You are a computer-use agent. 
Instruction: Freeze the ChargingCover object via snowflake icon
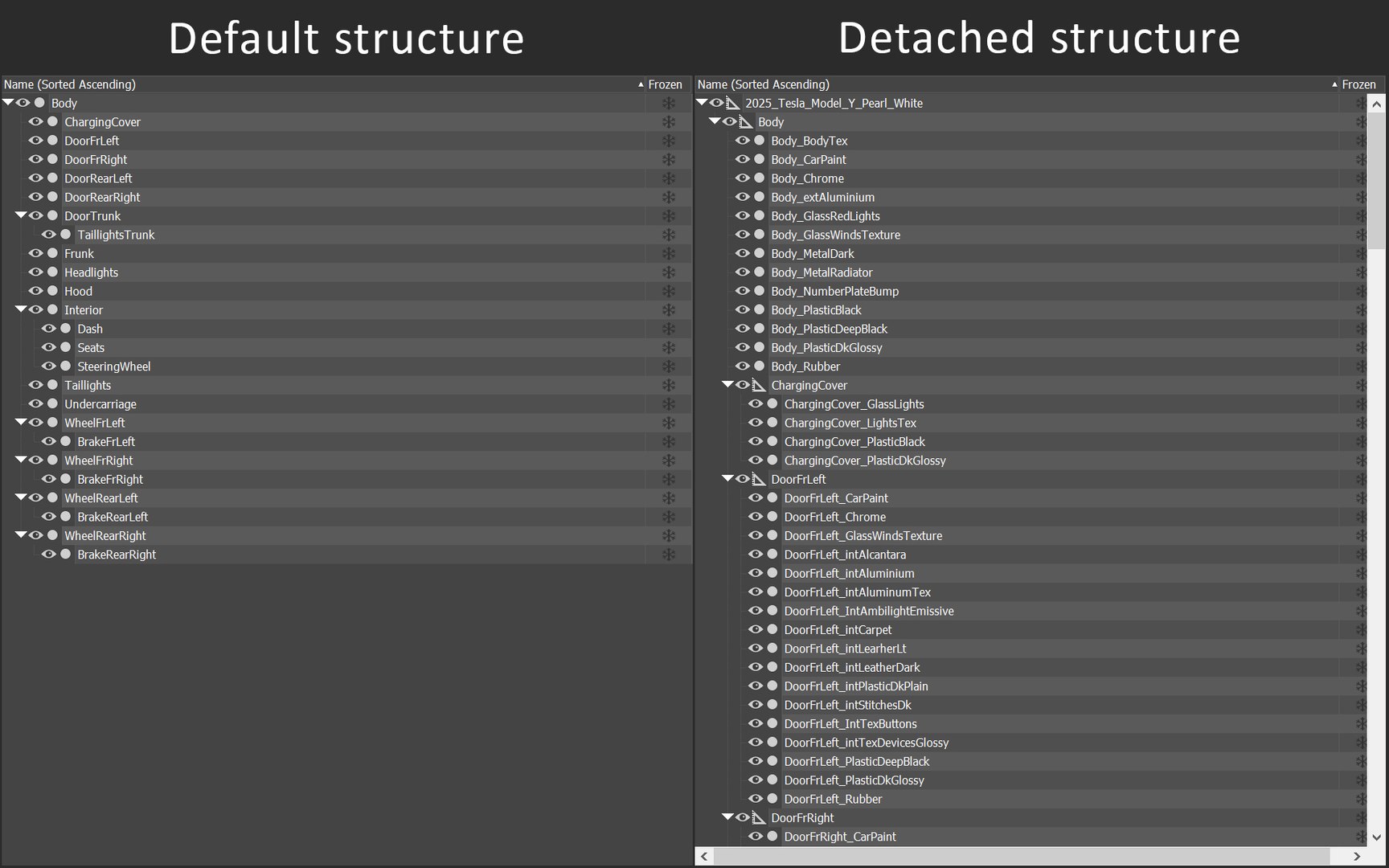point(668,122)
